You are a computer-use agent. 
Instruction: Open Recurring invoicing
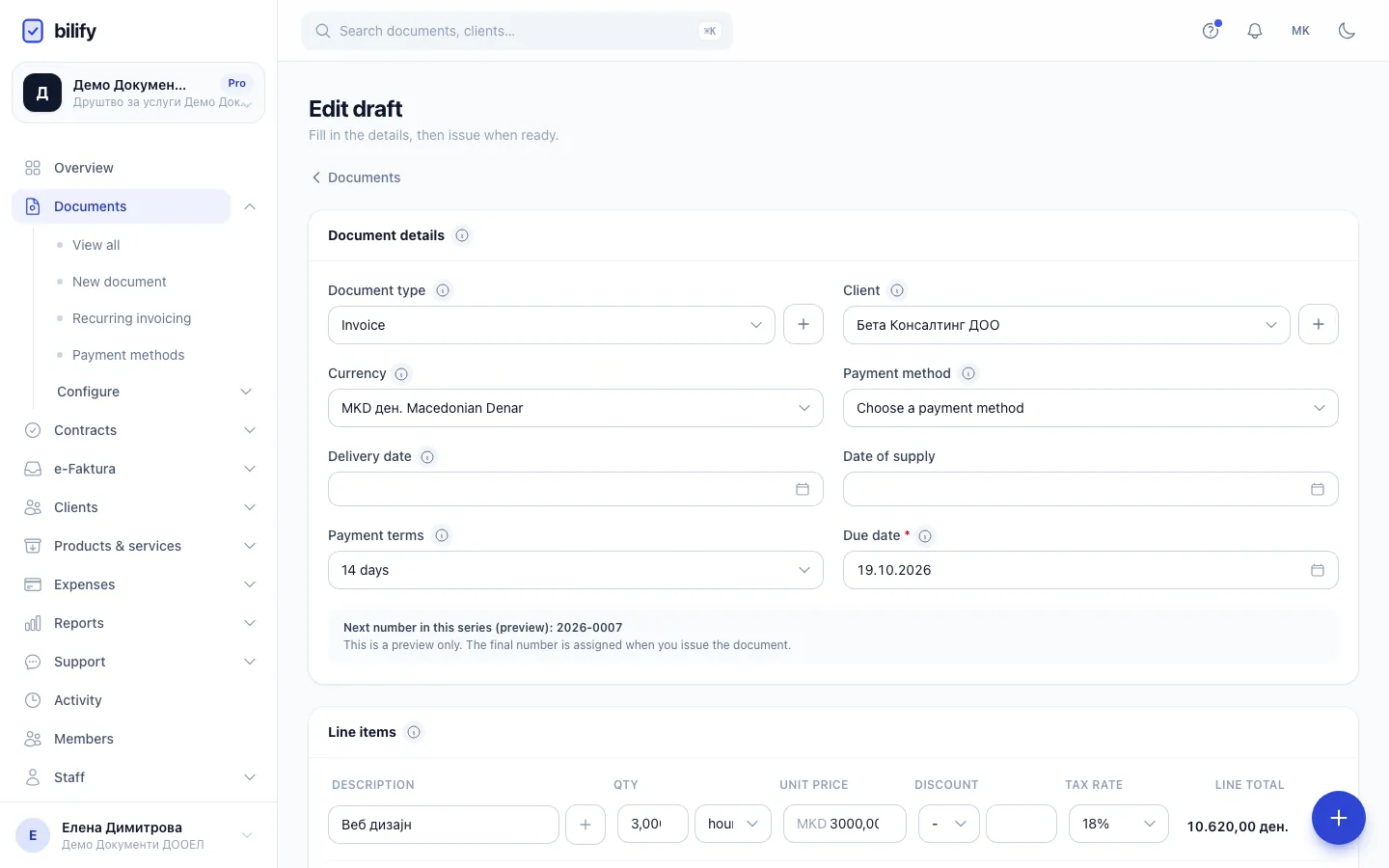coord(131,318)
